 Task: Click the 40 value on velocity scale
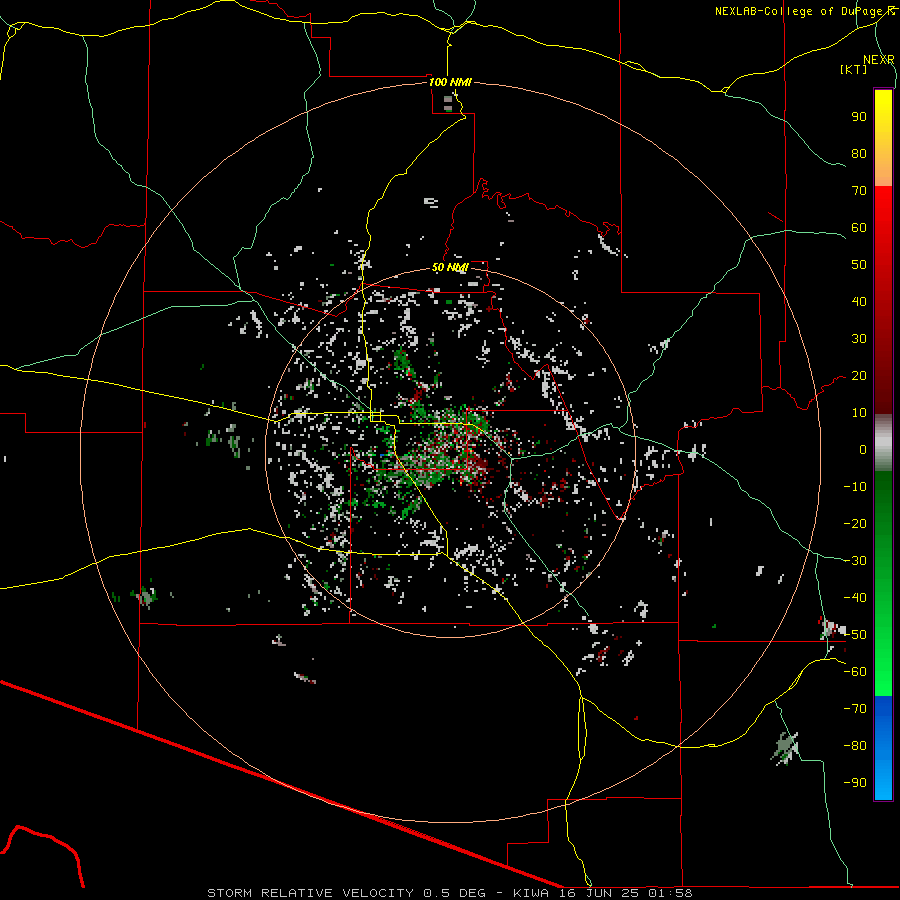pos(859,302)
